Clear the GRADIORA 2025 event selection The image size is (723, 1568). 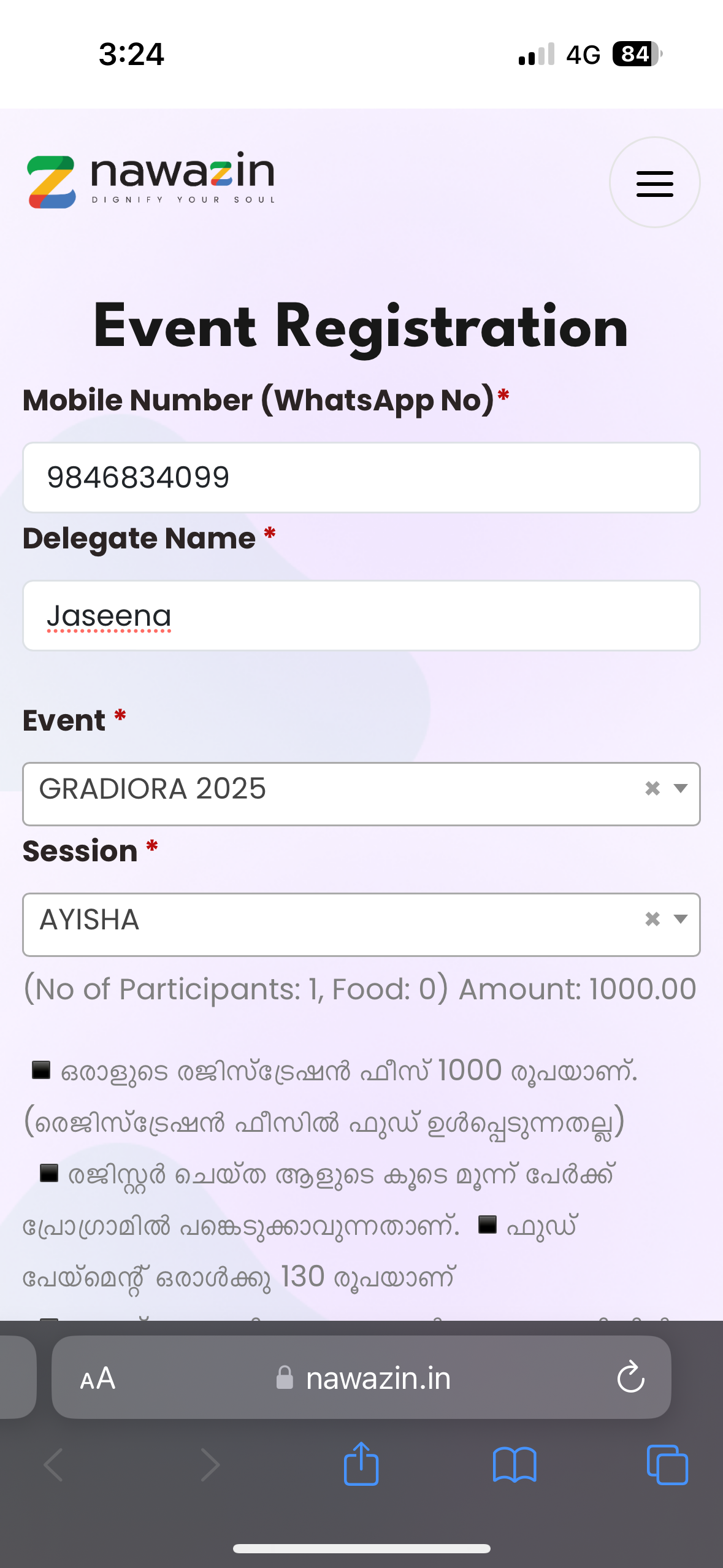click(652, 788)
